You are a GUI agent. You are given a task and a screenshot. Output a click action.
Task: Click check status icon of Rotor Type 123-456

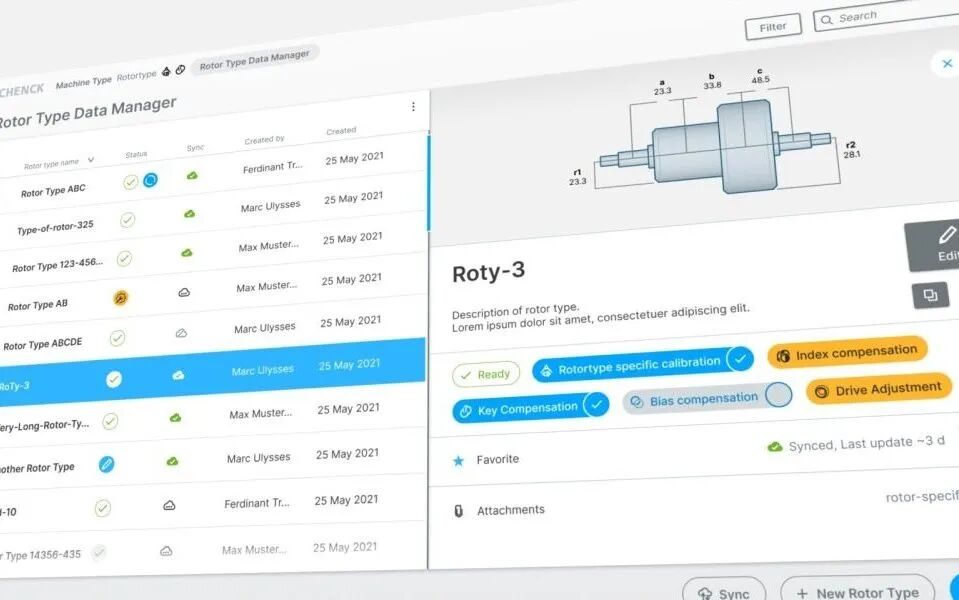(124, 259)
